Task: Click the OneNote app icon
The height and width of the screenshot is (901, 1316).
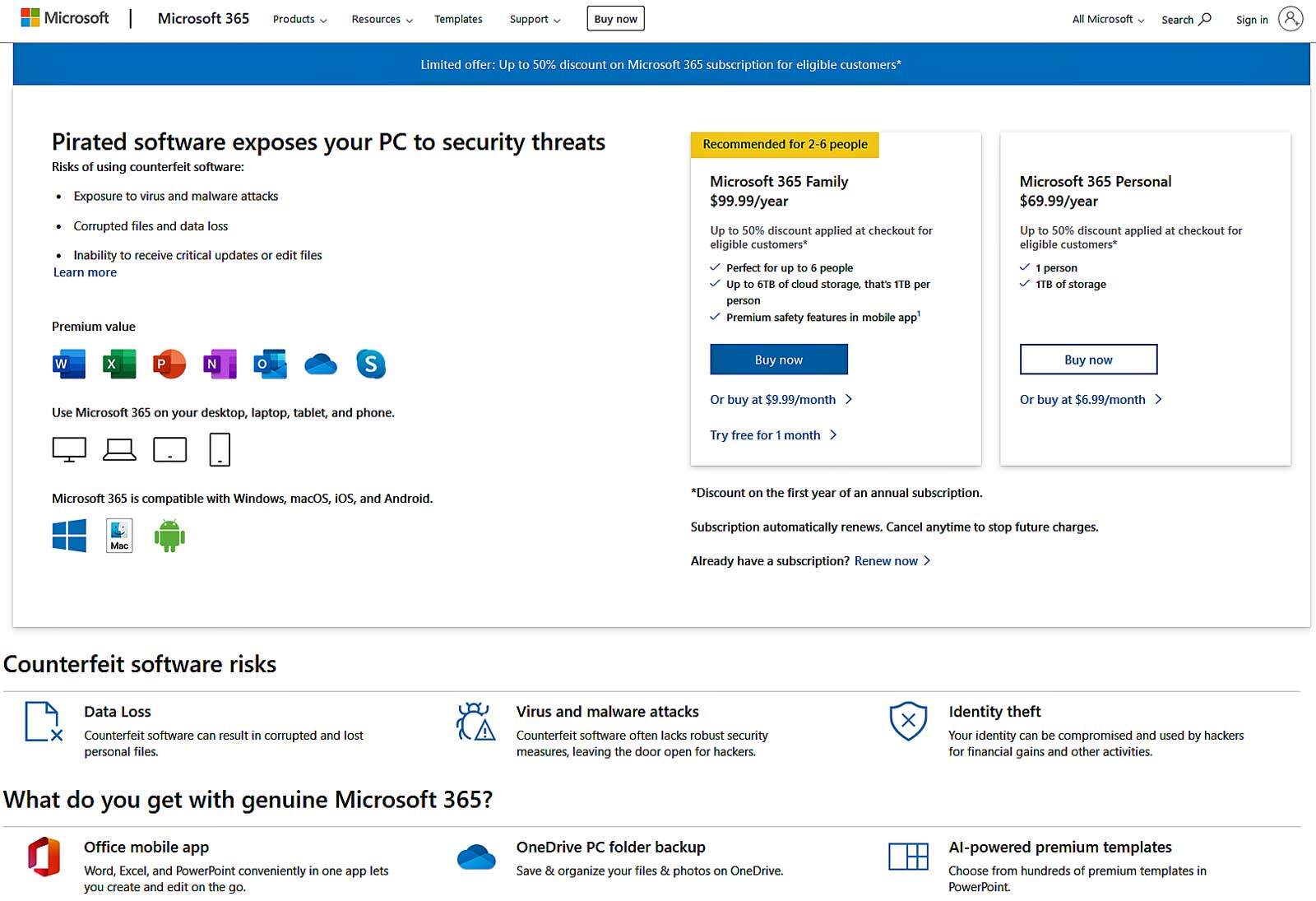Action: coord(220,364)
